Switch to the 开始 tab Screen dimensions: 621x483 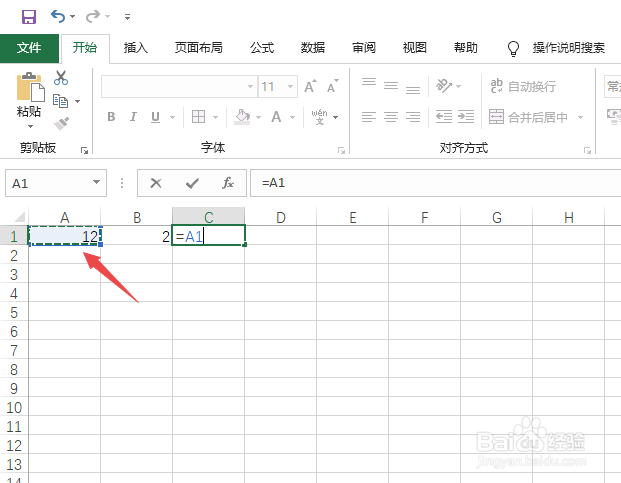(85, 48)
